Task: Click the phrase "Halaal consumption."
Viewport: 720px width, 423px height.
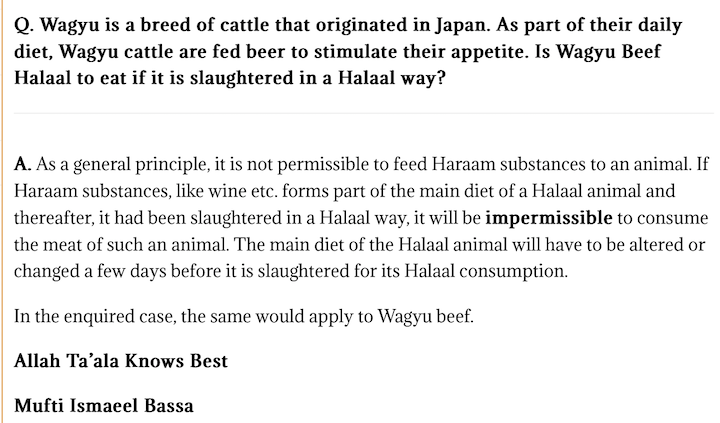Action: (x=486, y=272)
